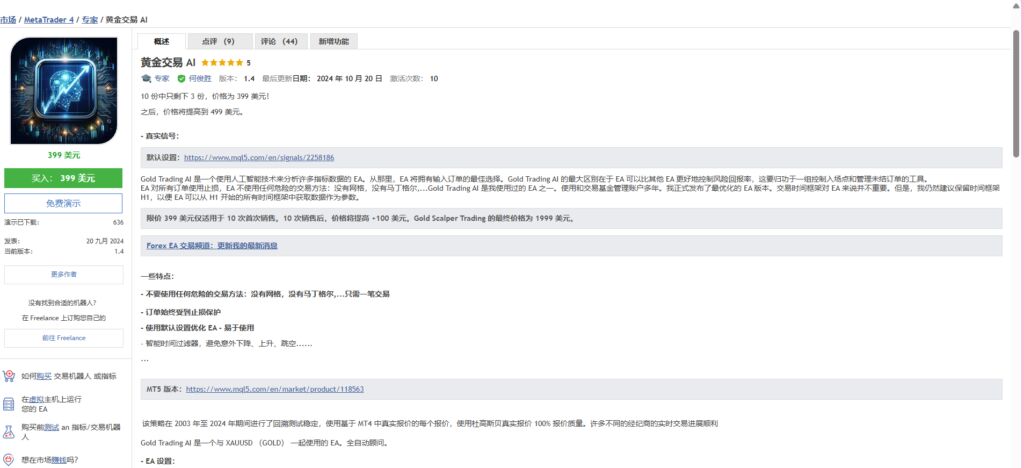Click the 一些特点 heading

[x=157, y=276]
